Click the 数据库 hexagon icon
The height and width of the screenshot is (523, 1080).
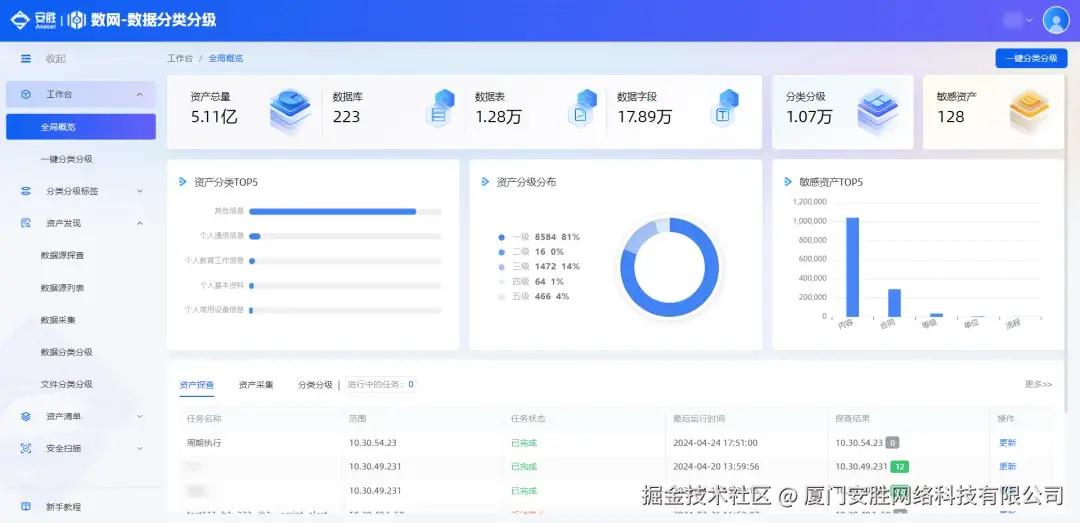[440, 108]
